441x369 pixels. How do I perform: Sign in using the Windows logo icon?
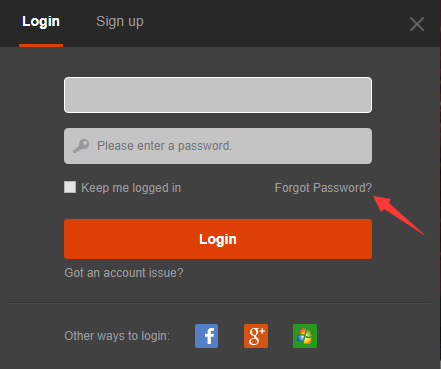click(x=305, y=336)
